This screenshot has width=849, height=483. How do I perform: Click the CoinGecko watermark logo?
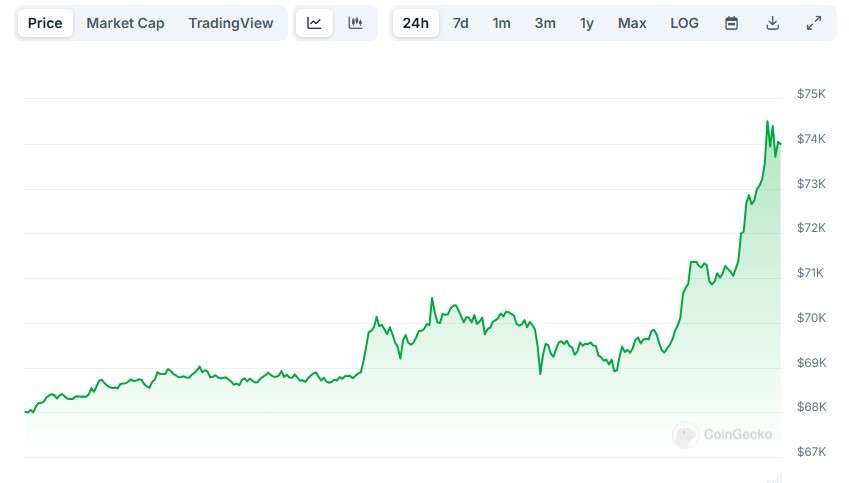(x=685, y=435)
